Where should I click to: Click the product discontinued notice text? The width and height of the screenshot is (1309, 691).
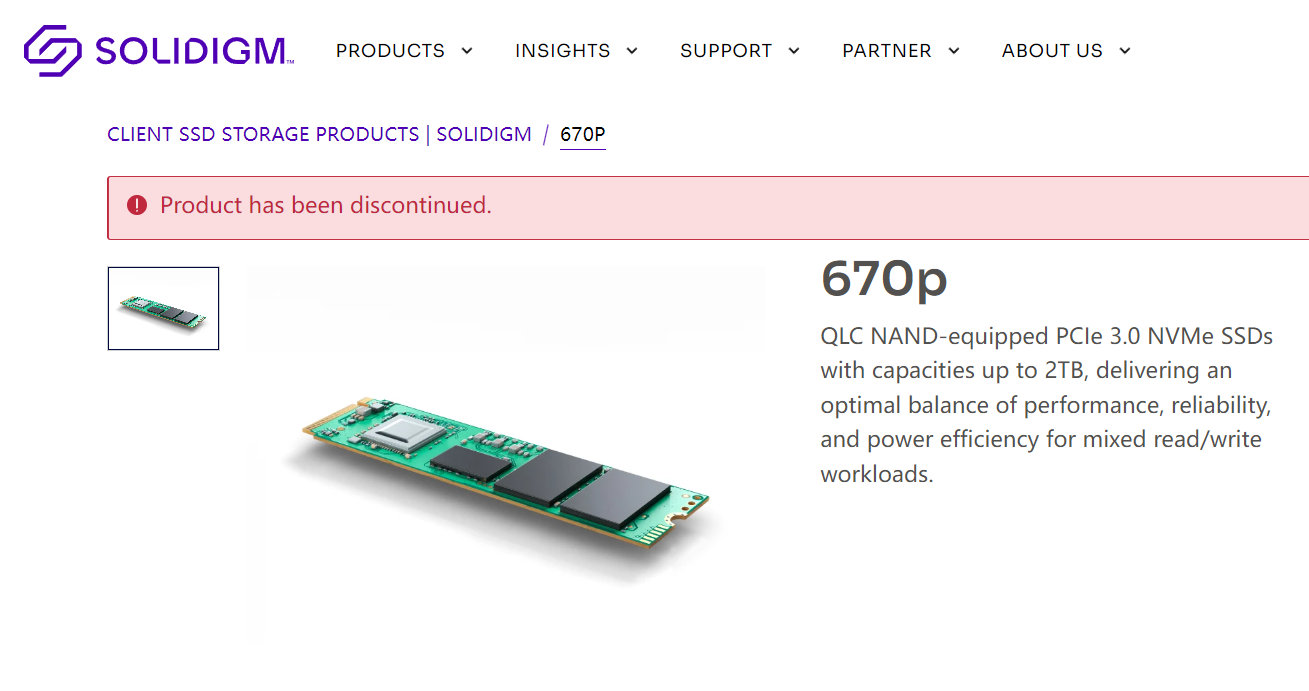click(326, 206)
